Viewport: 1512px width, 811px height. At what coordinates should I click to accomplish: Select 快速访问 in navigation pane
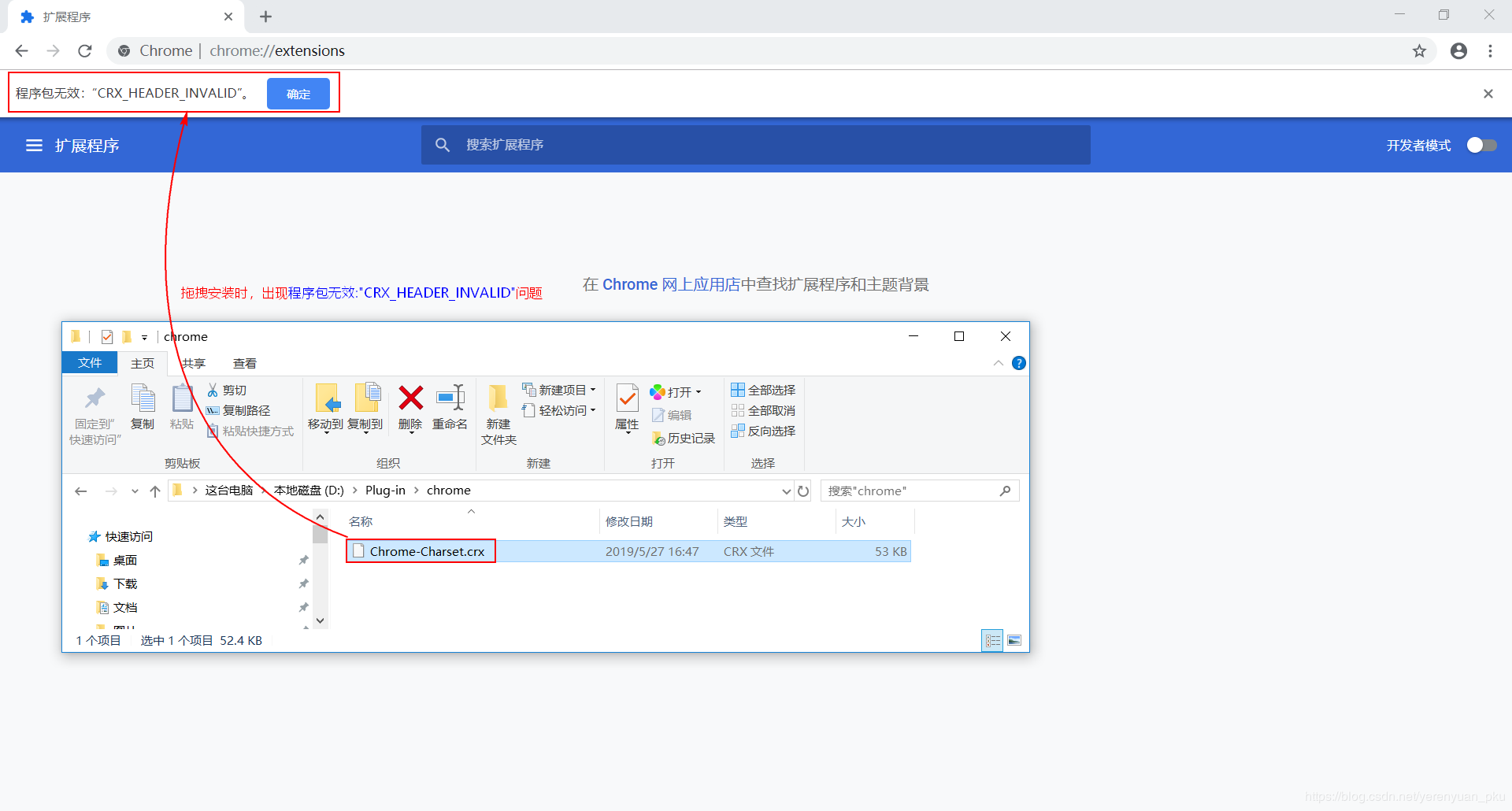(120, 536)
